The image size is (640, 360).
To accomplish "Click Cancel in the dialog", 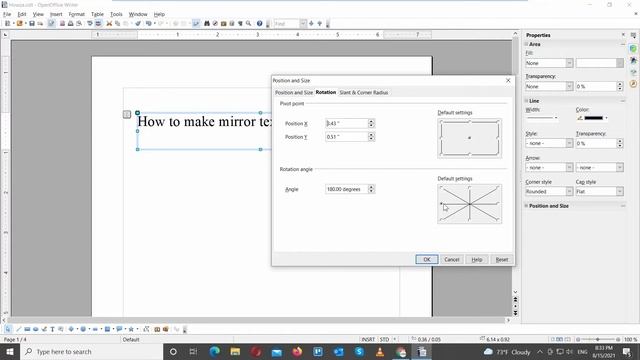I will (x=451, y=260).
